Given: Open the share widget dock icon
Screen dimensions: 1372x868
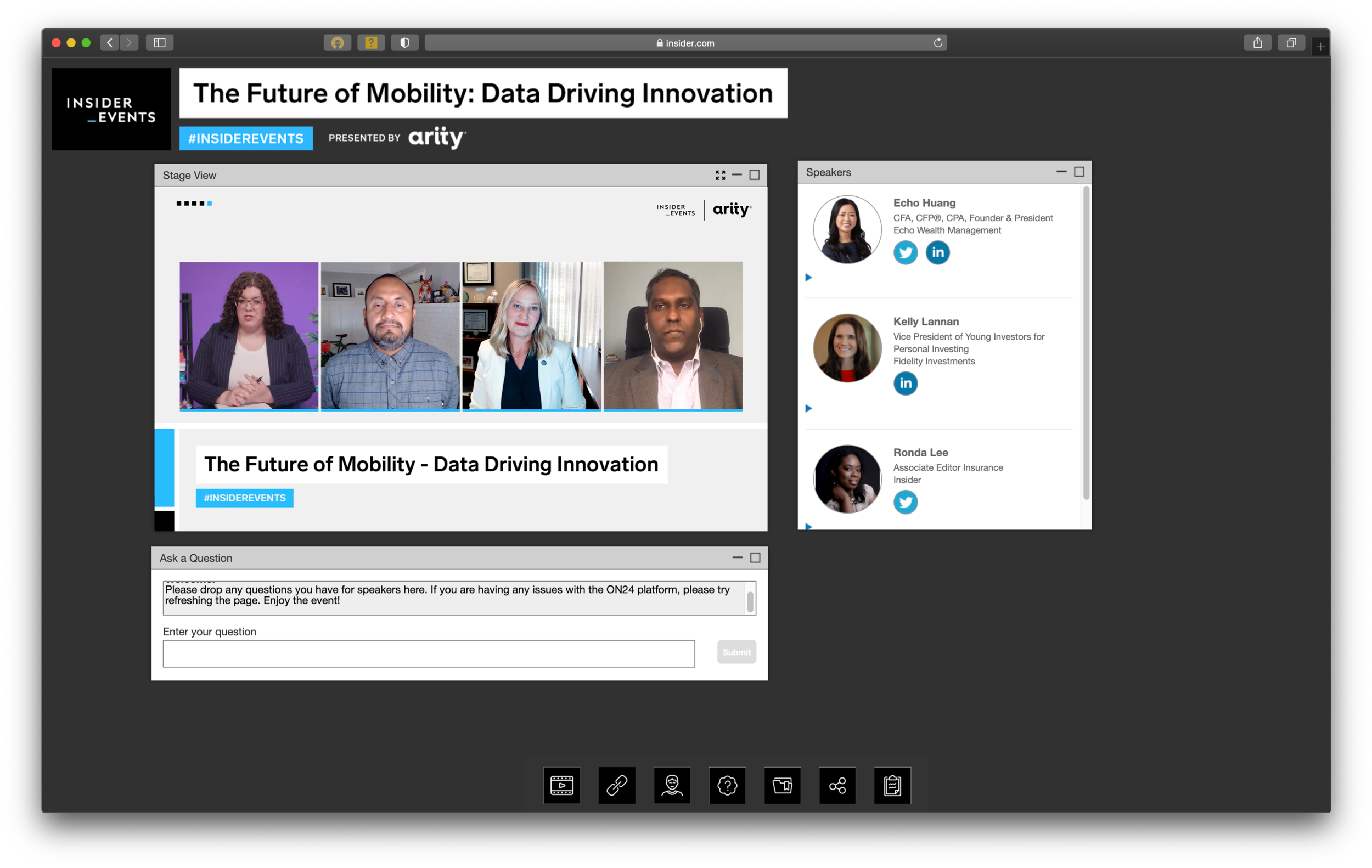Looking at the screenshot, I should (x=837, y=785).
